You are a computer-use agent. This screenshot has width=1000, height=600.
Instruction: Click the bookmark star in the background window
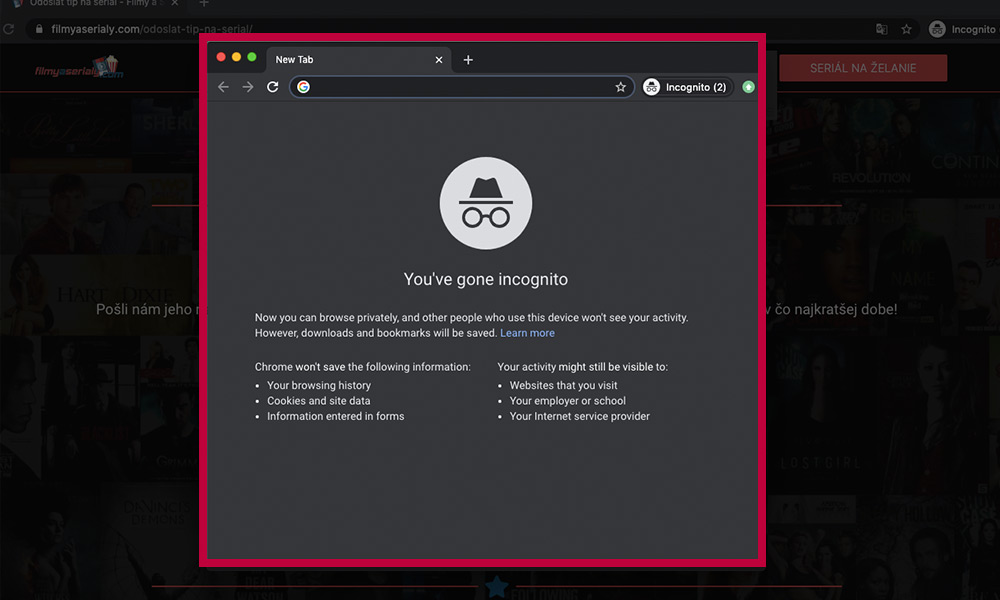pyautogui.click(x=906, y=29)
